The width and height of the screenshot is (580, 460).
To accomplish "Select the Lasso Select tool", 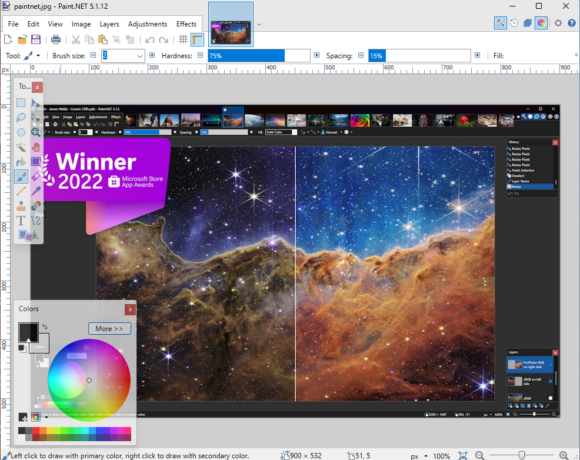I will 21,117.
